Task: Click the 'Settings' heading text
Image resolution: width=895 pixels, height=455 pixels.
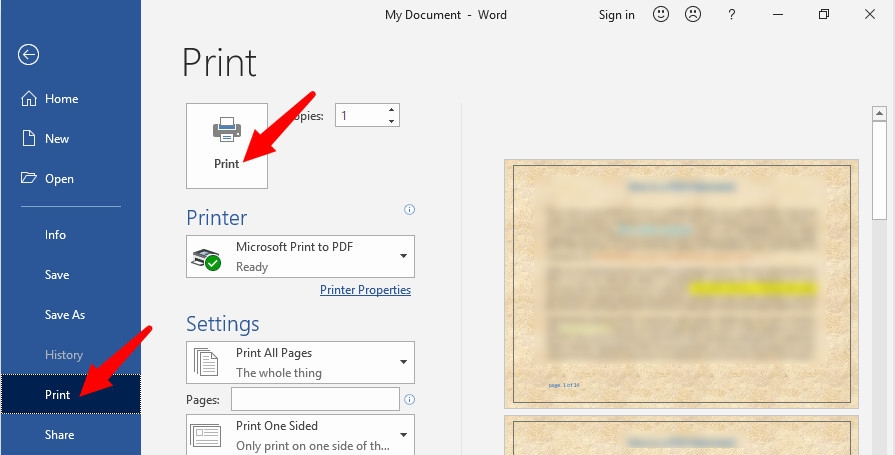Action: click(223, 324)
